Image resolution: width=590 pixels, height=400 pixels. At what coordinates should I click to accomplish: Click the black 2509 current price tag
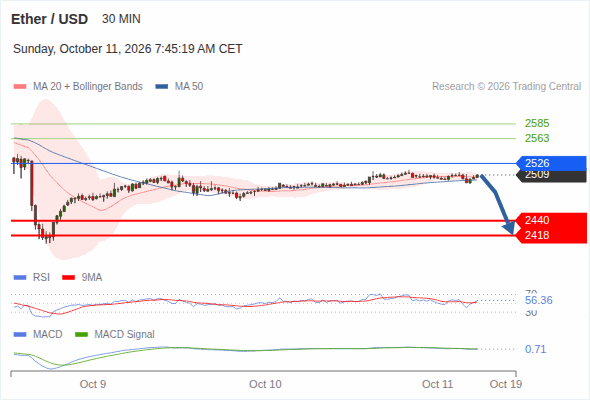(551, 176)
